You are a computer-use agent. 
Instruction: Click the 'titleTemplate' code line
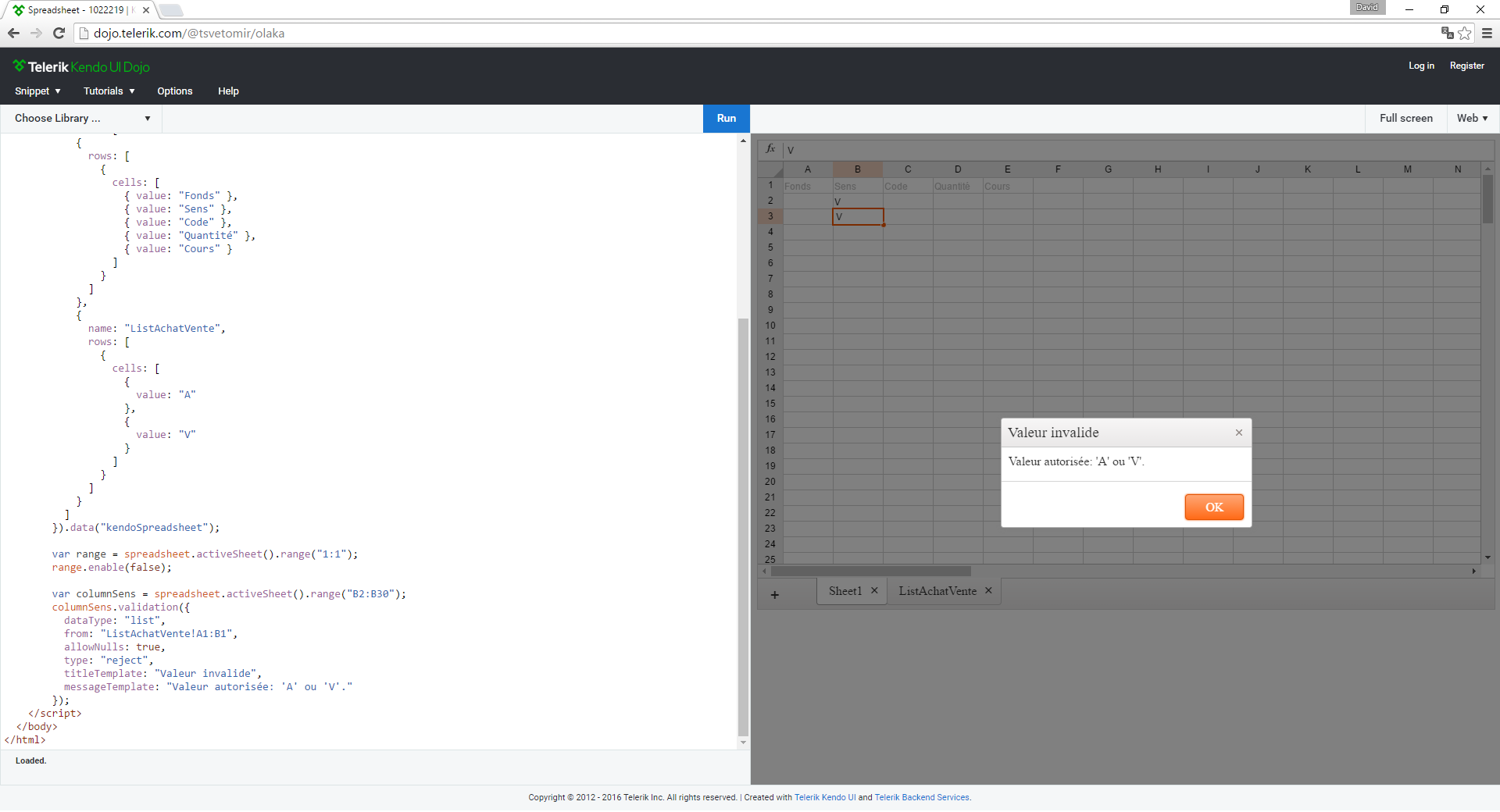(x=162, y=674)
